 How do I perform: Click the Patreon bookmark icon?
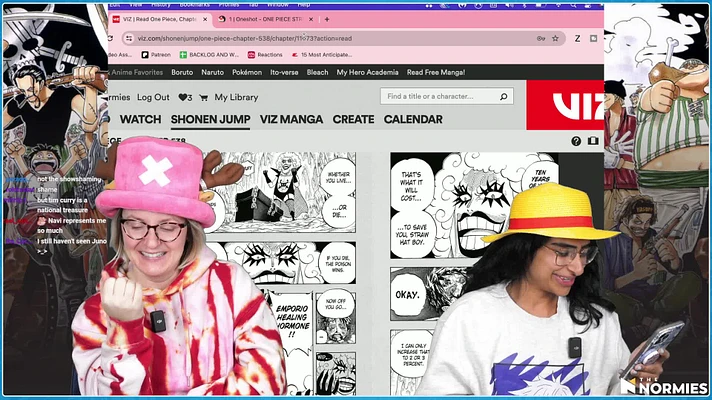(x=145, y=55)
